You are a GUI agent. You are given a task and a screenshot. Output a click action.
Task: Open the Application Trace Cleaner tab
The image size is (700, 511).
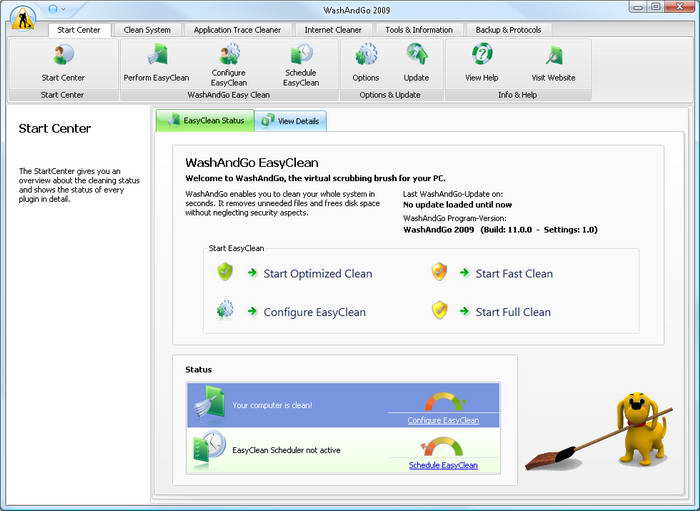[237, 30]
